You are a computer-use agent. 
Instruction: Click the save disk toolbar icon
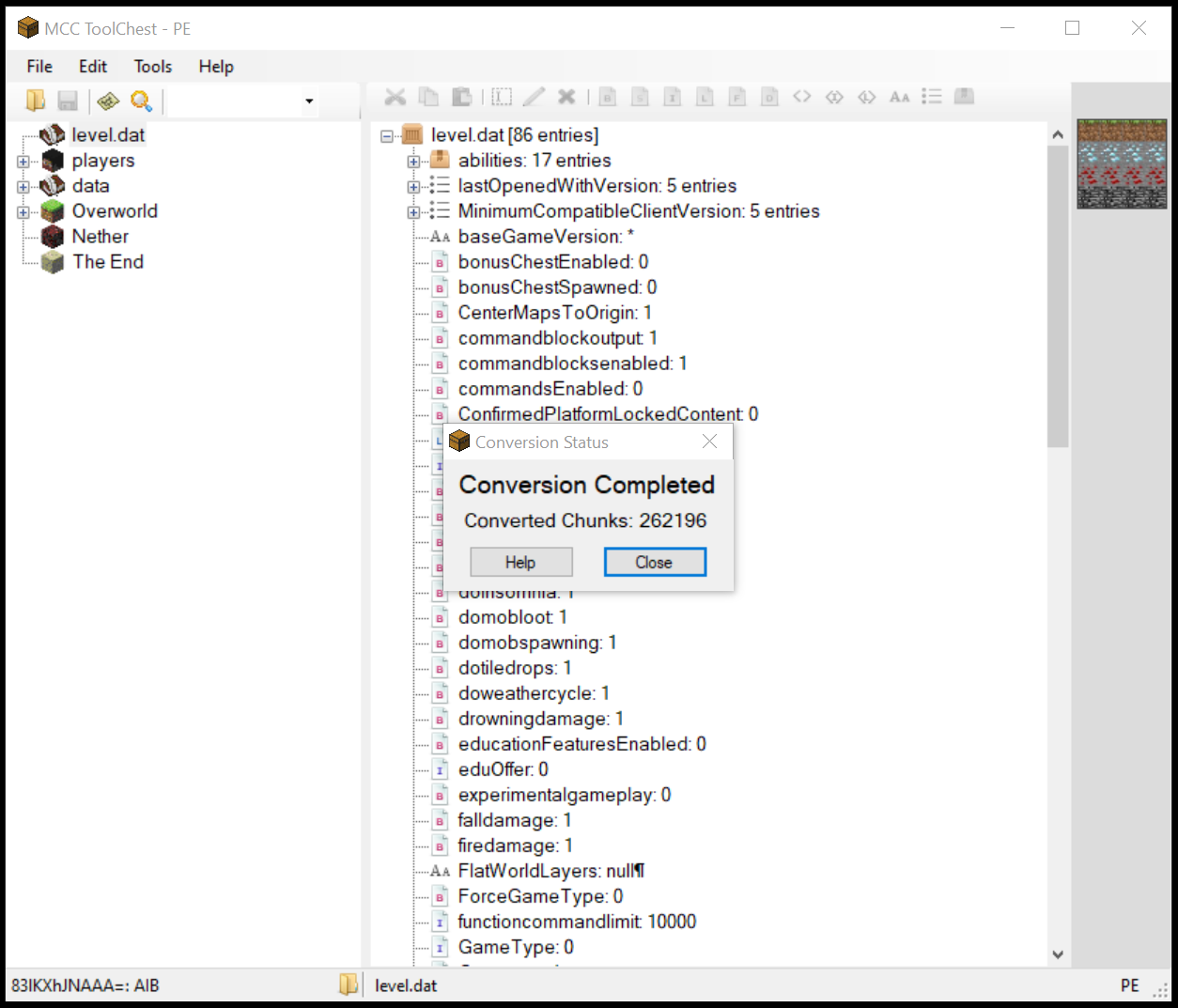pos(68,101)
